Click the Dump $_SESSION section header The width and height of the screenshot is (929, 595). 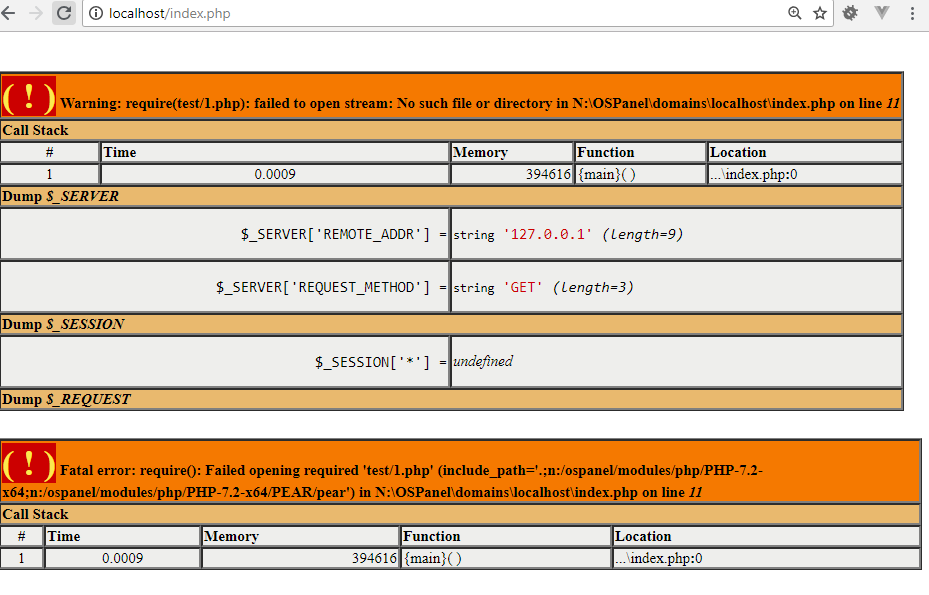pos(63,324)
